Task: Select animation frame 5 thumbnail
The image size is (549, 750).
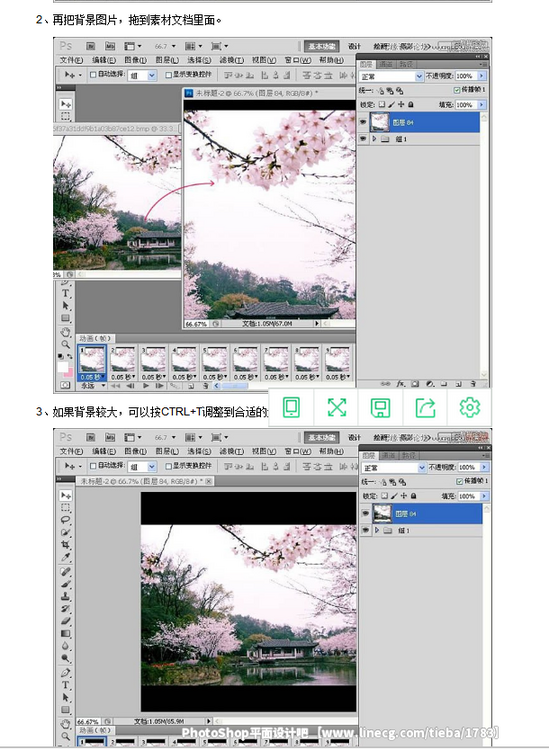Action: point(215,360)
